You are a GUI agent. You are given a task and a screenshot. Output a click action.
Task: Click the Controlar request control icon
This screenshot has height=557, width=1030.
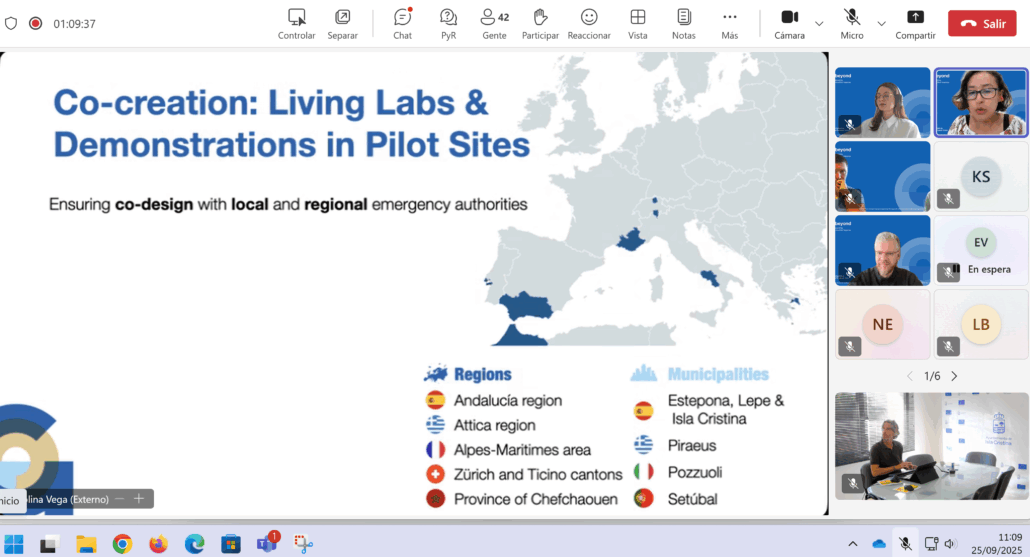coord(296,23)
